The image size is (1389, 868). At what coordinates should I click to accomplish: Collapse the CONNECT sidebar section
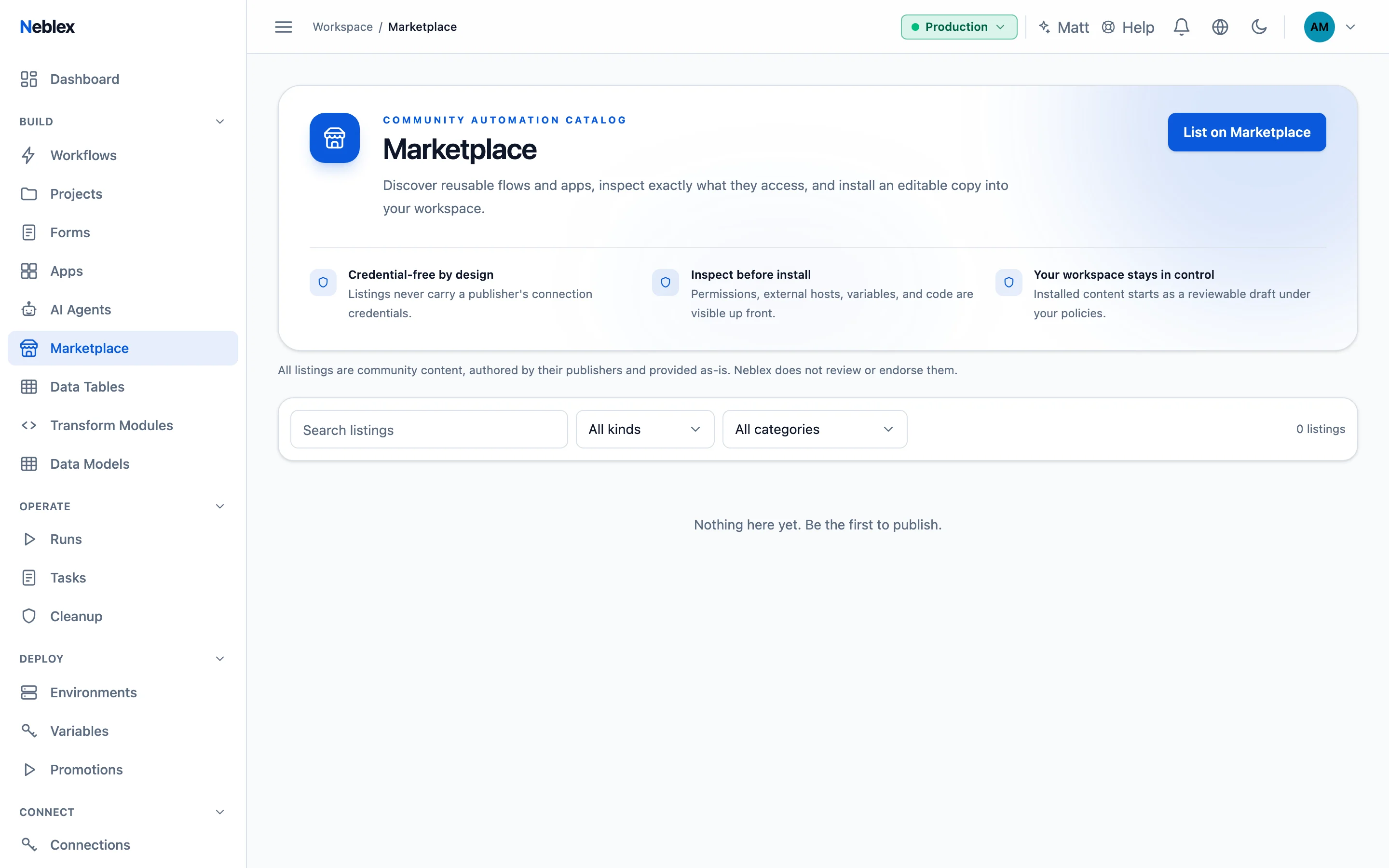[220, 812]
